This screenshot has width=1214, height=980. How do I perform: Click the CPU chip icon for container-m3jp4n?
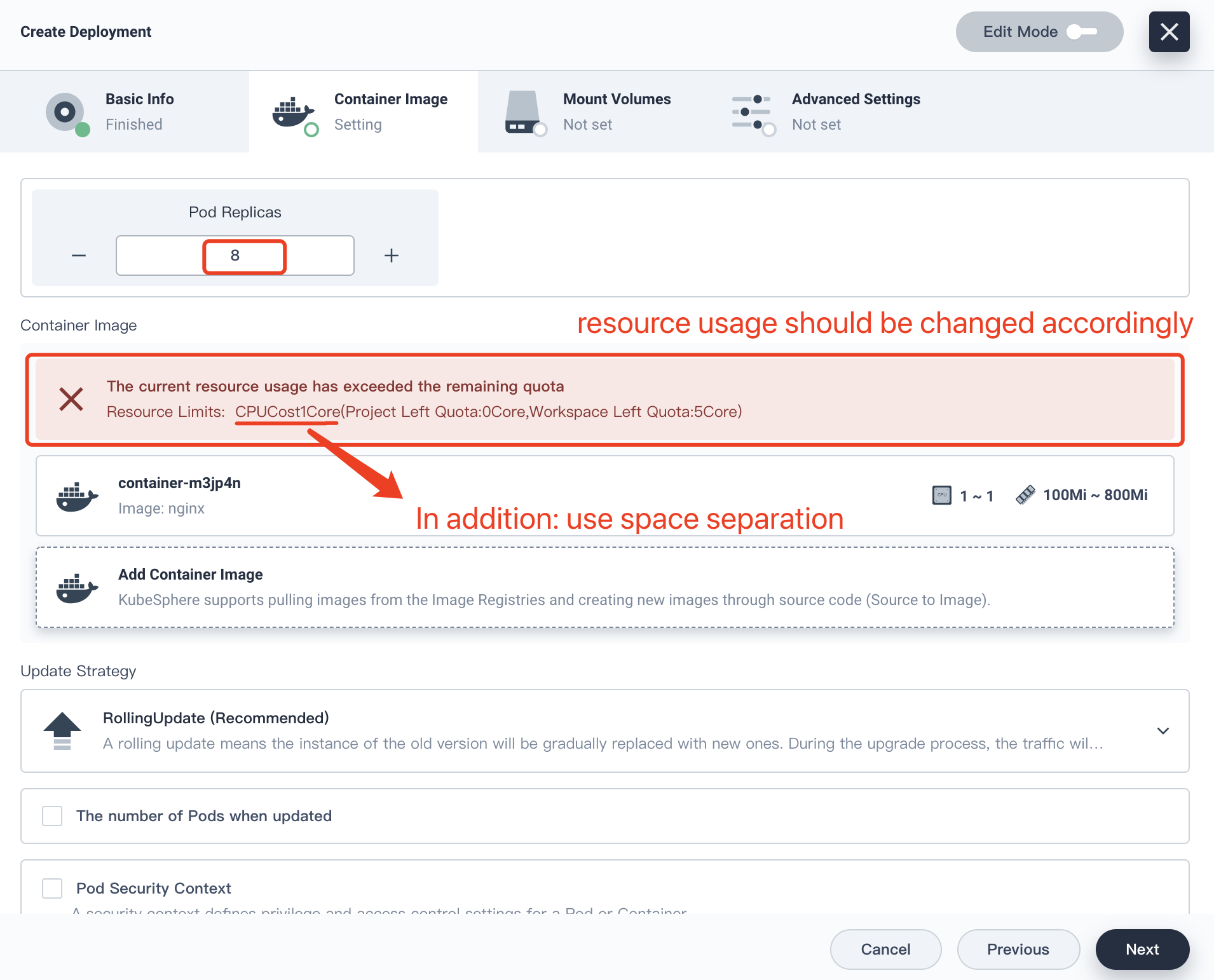(x=942, y=495)
